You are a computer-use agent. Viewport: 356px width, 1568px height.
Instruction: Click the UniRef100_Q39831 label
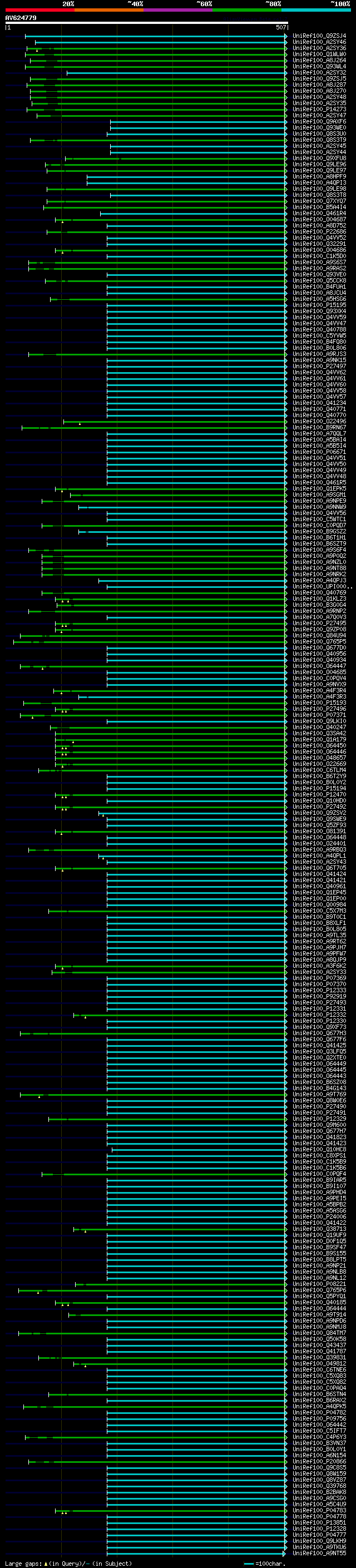319,1357
